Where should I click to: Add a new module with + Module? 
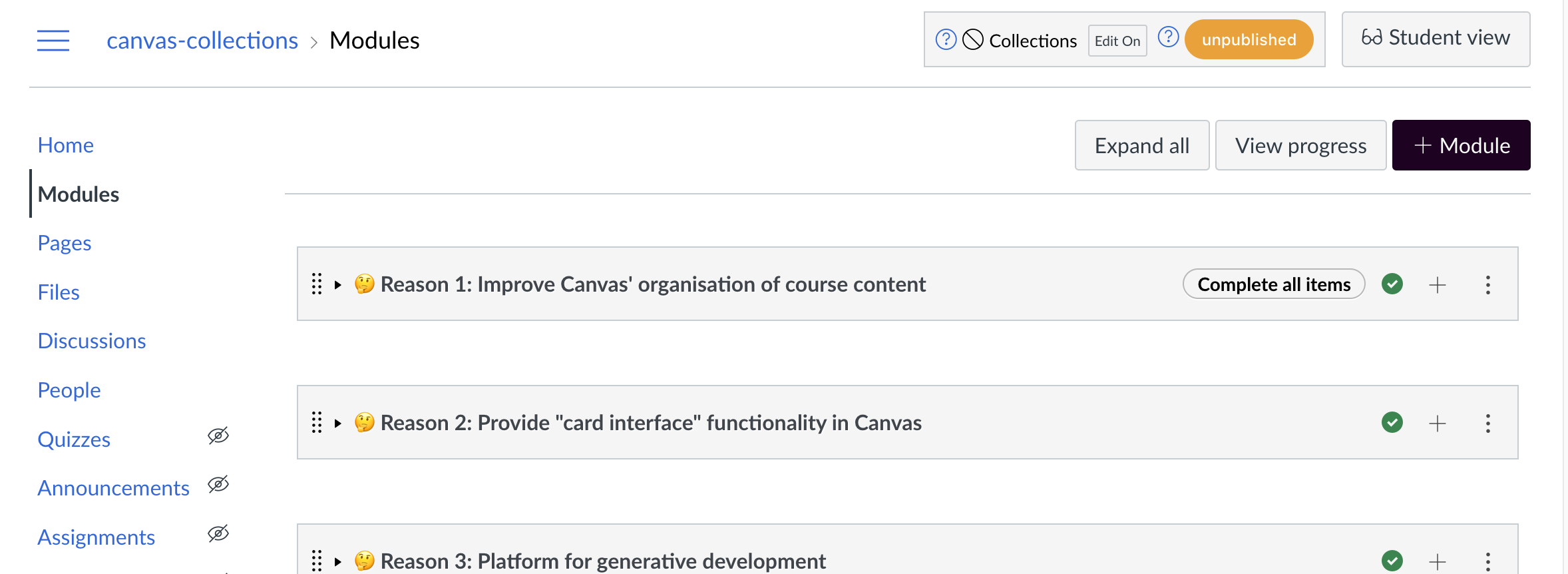pos(1461,145)
